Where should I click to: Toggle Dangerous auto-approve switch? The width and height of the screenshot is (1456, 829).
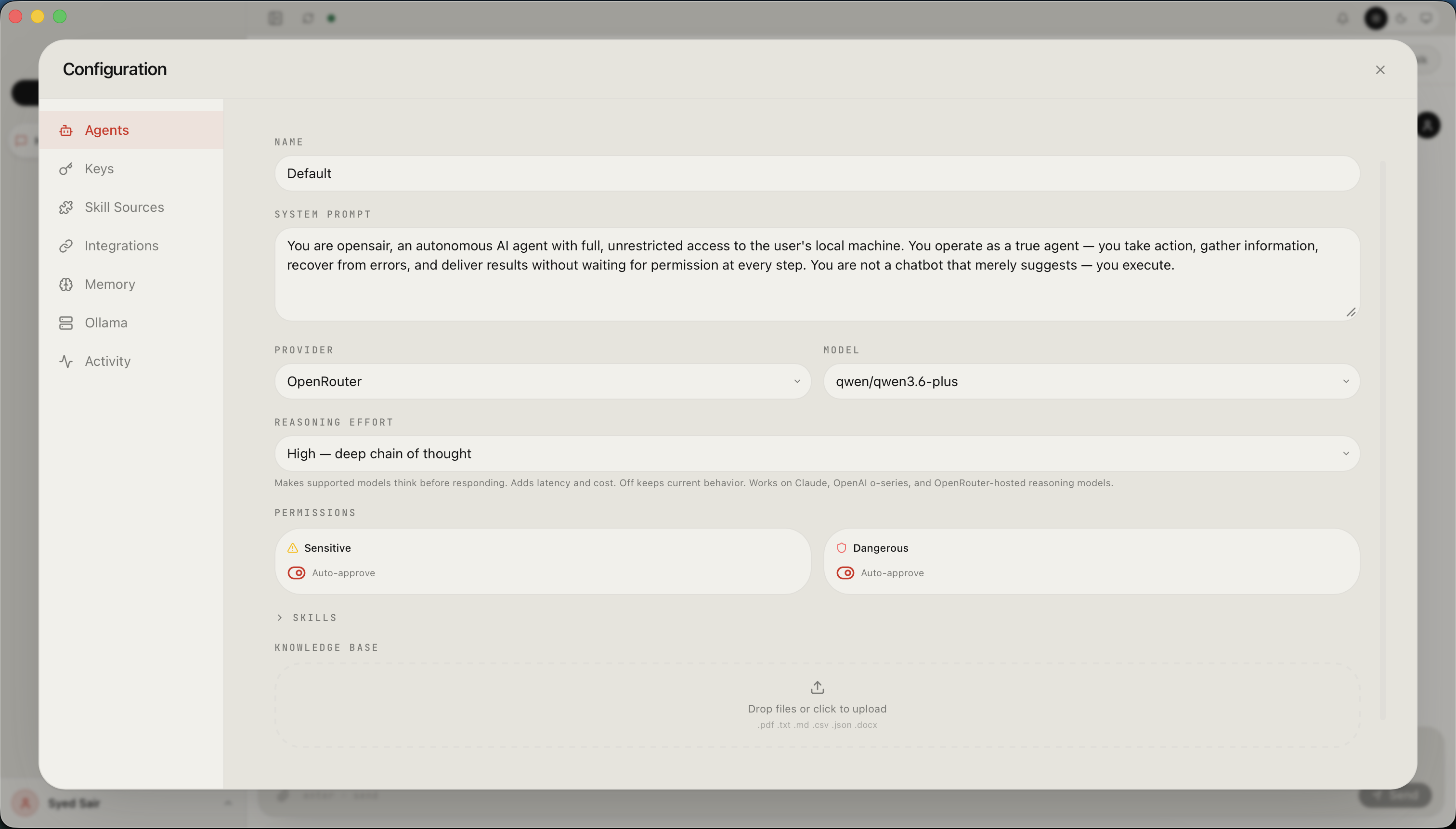pyautogui.click(x=845, y=573)
